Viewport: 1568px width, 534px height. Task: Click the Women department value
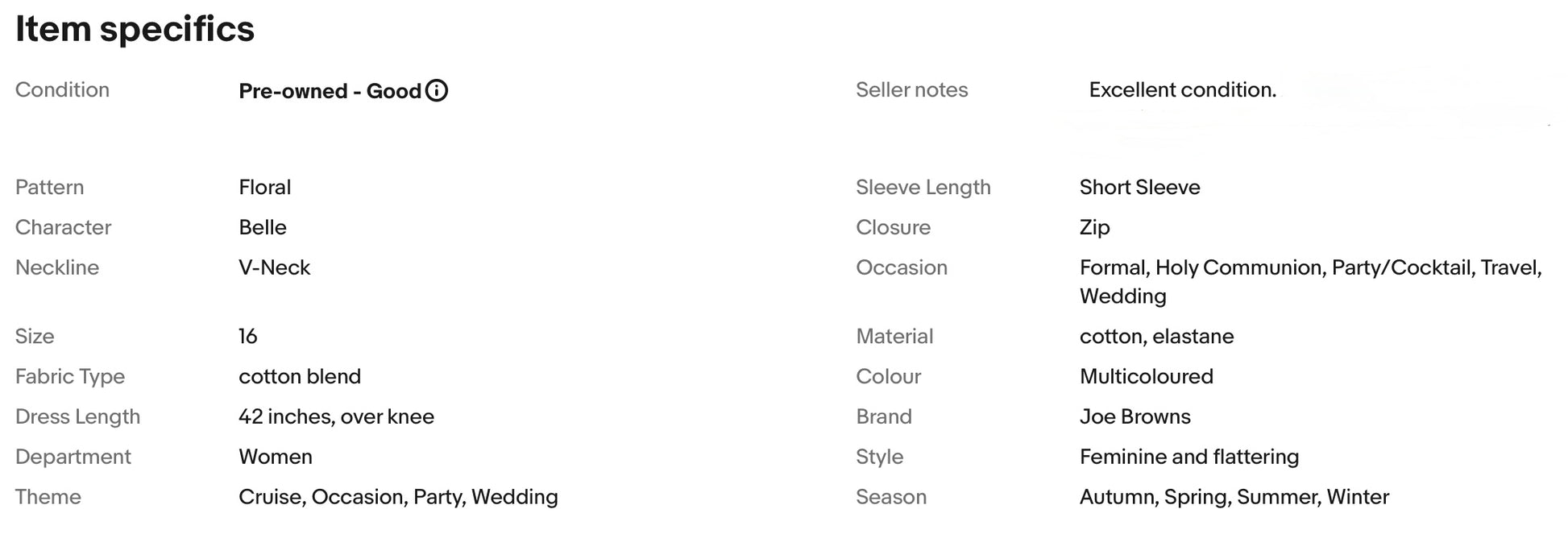(275, 457)
